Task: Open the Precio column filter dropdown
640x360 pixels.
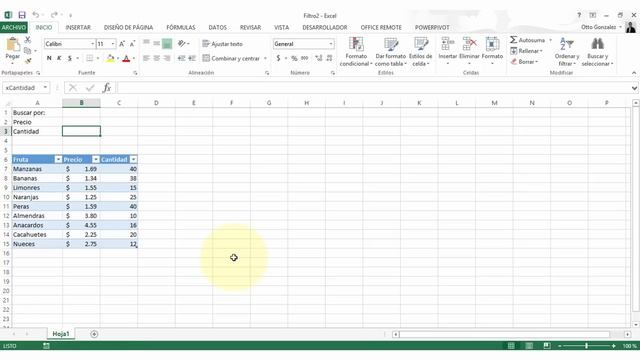Action: (96, 160)
